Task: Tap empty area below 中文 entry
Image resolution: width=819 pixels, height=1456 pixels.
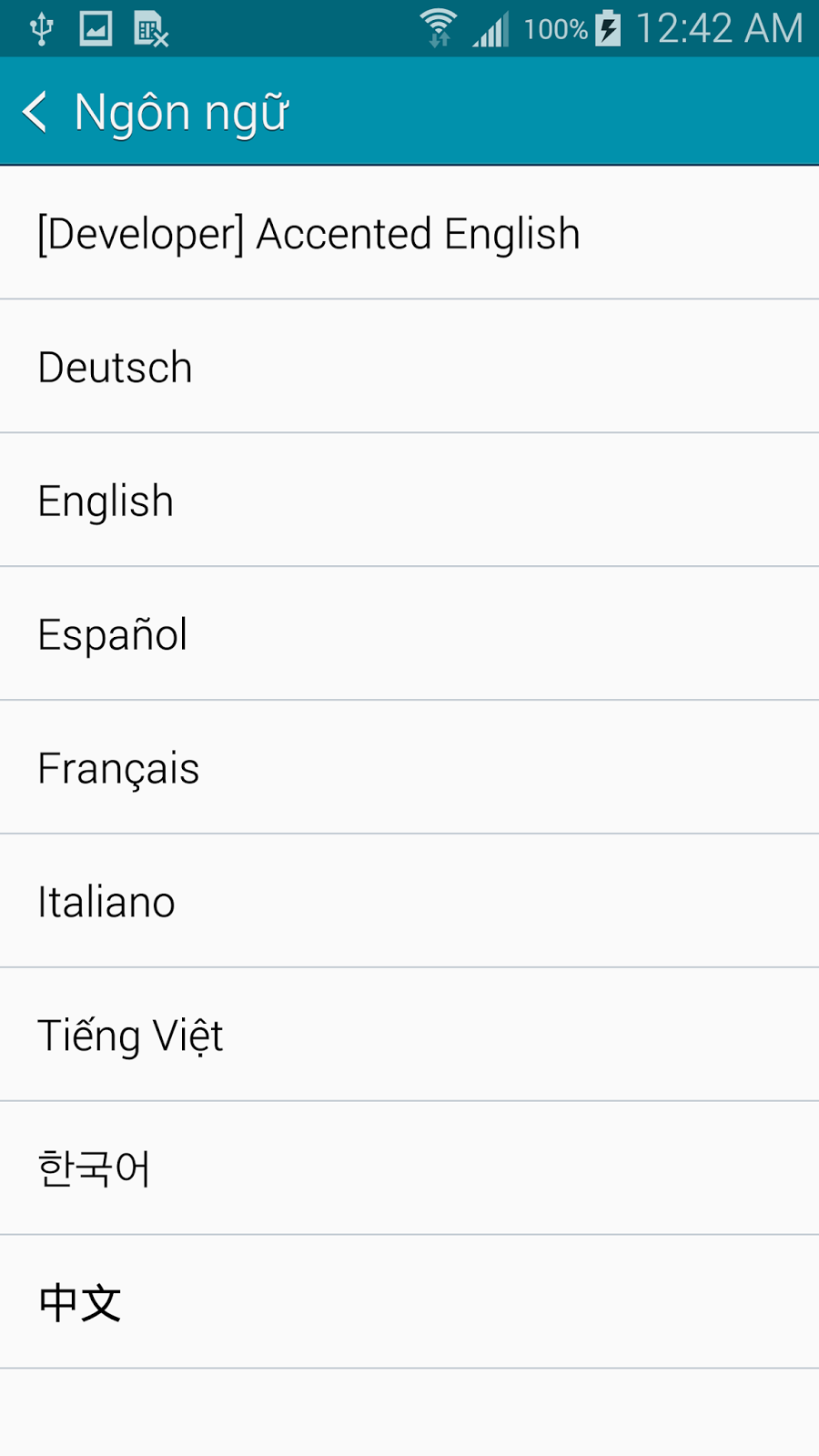Action: click(x=409, y=1412)
